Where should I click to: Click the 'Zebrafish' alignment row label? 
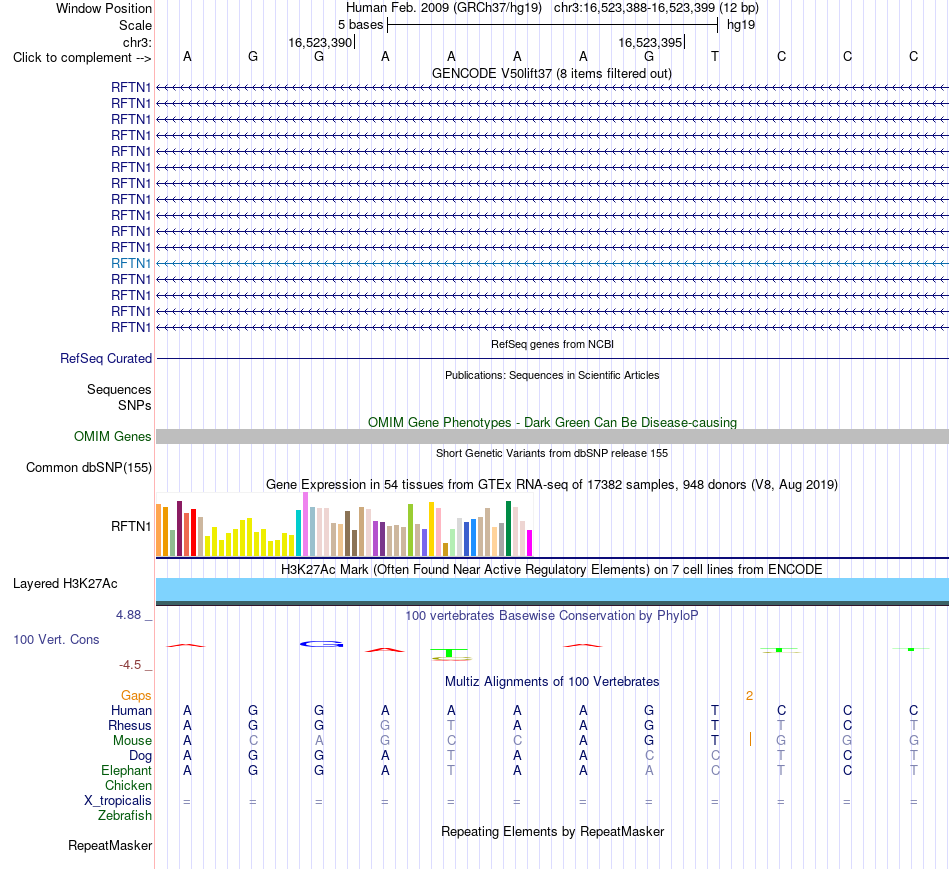(125, 816)
